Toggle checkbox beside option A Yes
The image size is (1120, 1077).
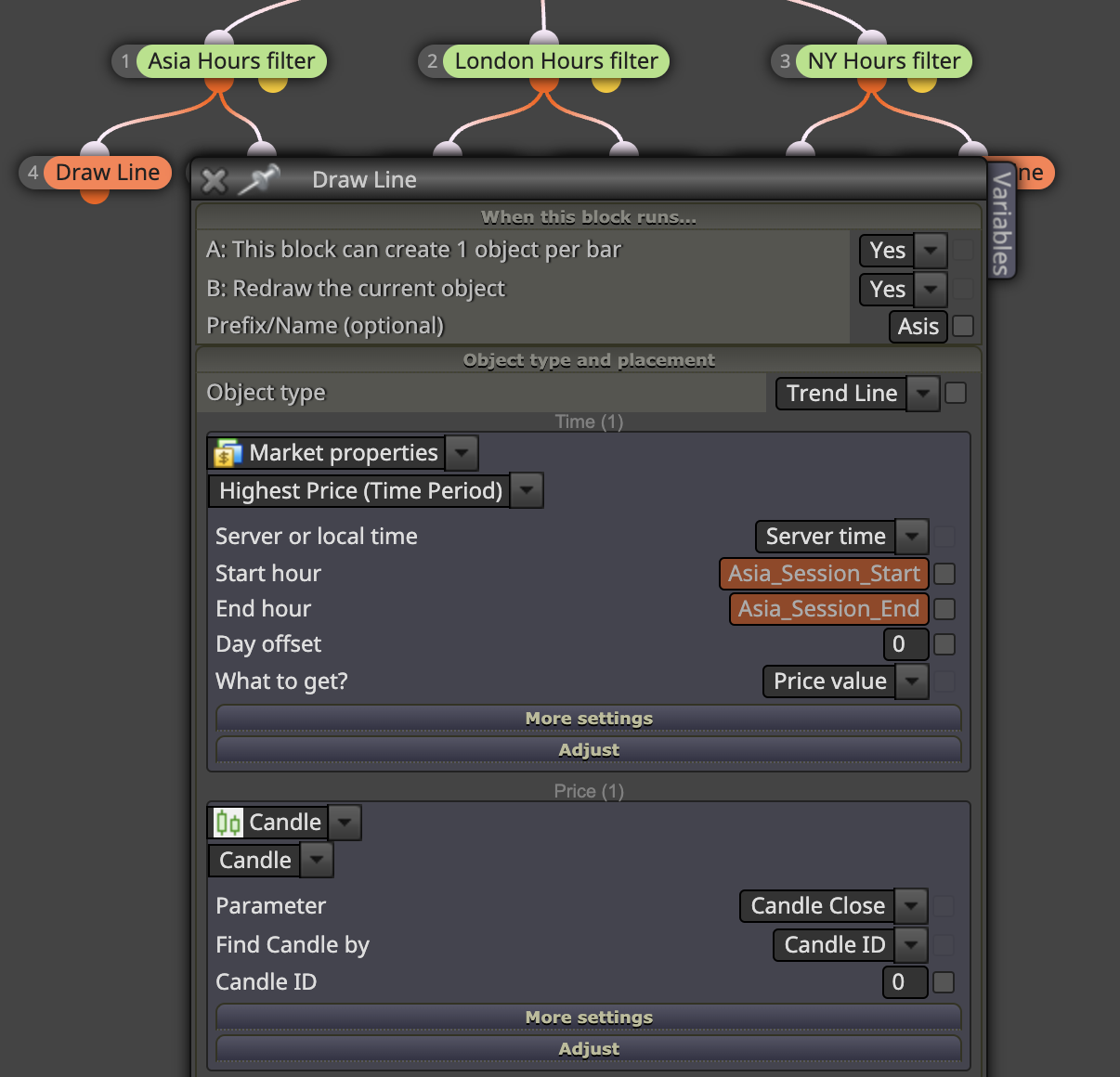pos(963,250)
